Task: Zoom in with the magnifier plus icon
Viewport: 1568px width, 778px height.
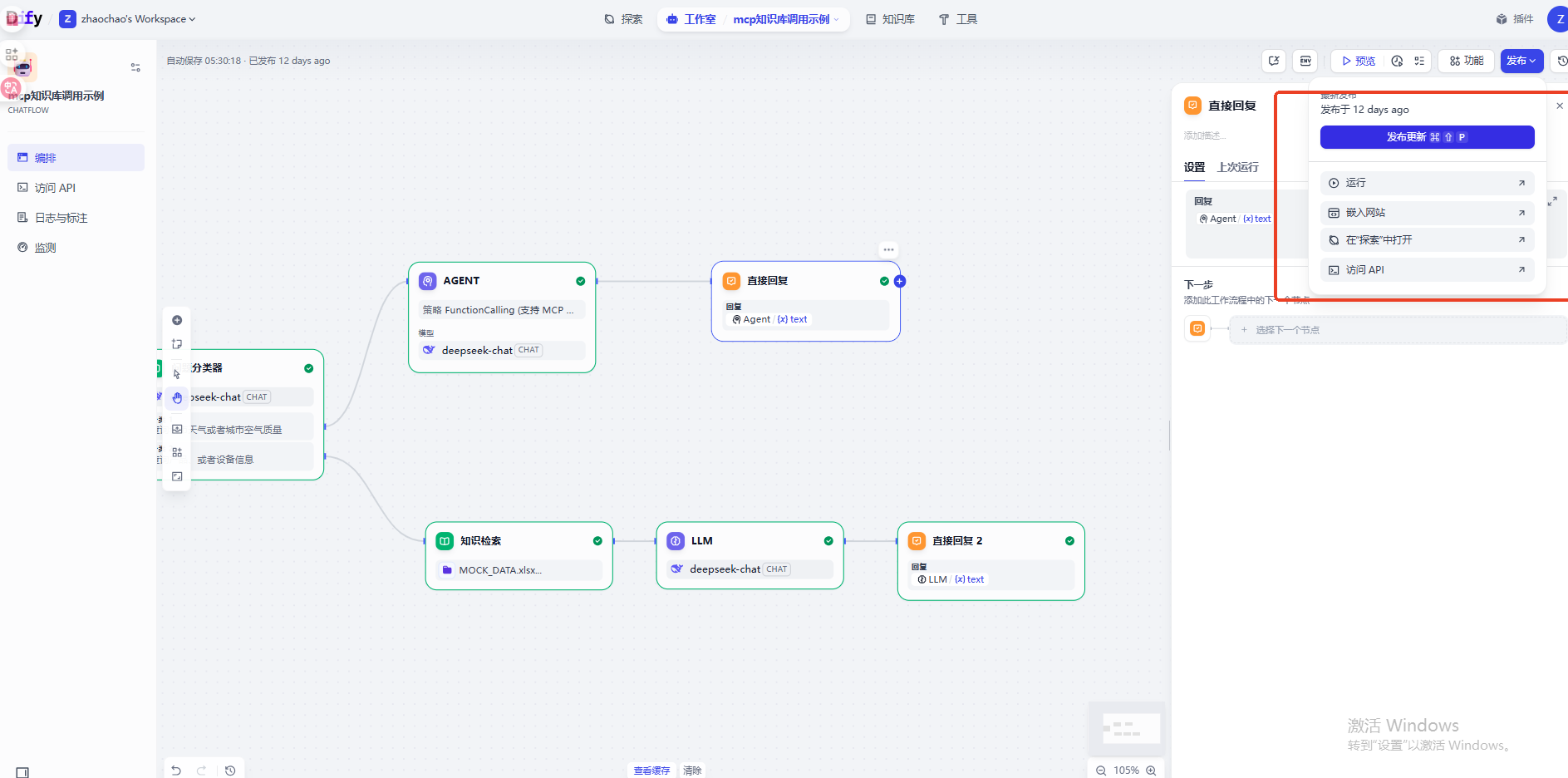Action: coord(1151,771)
